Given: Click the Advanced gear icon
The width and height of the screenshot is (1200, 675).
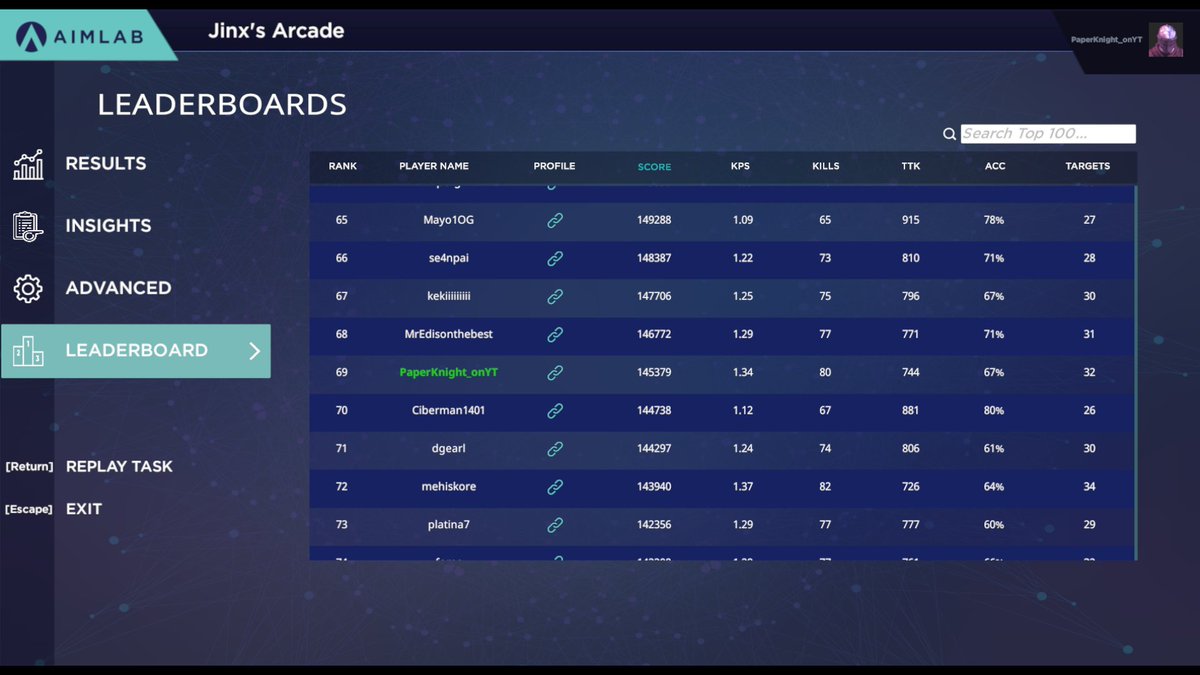Looking at the screenshot, I should 28,289.
